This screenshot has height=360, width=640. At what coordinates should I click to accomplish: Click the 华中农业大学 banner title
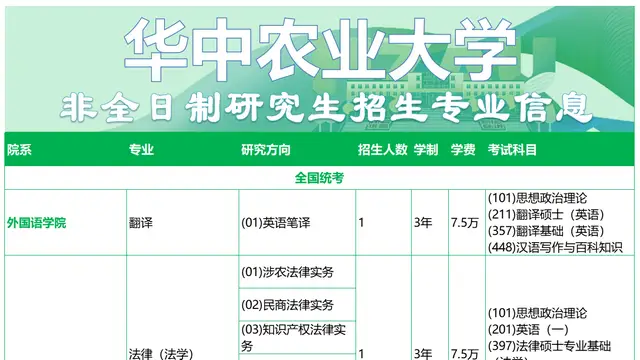coord(321,49)
